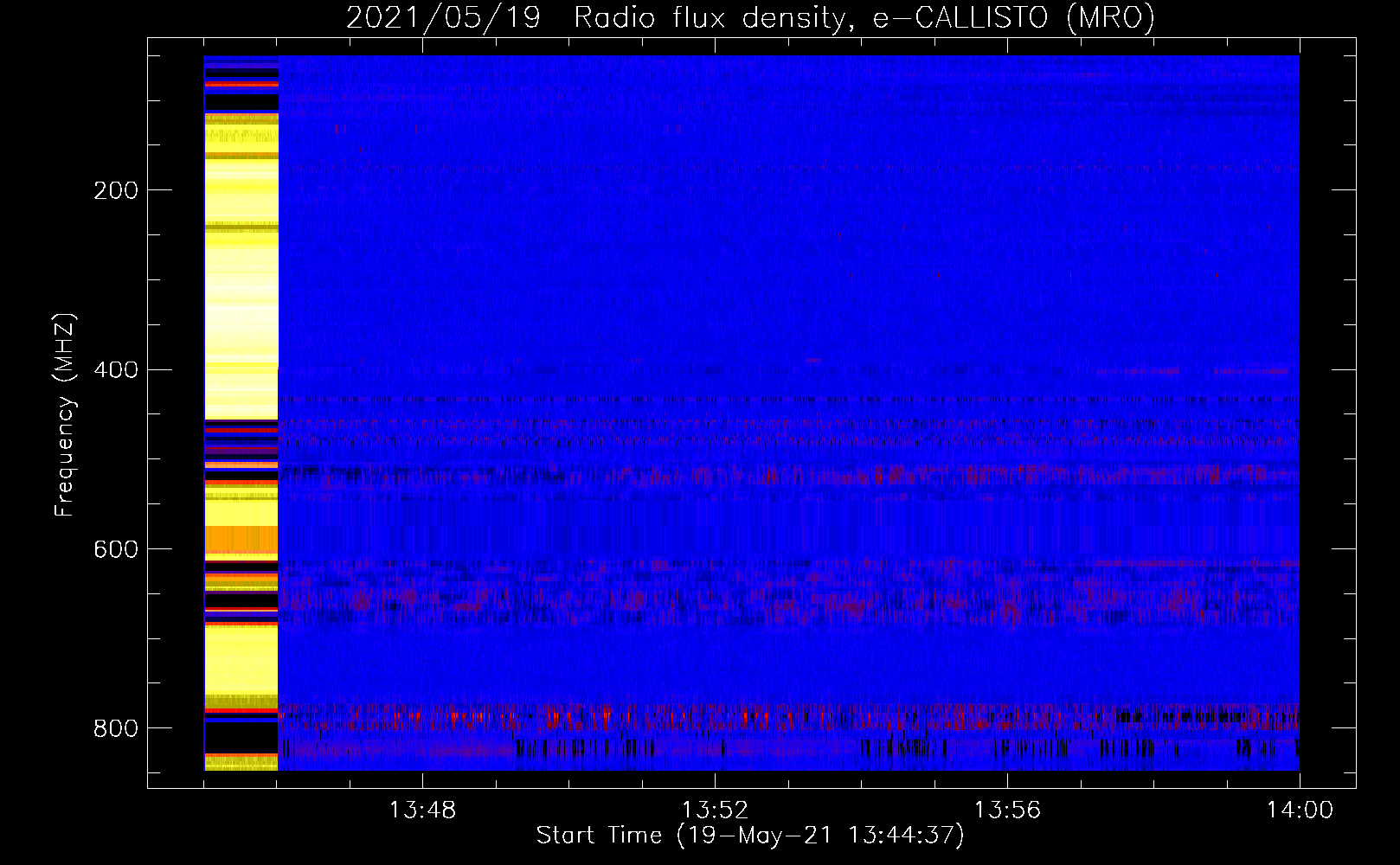
Task: Click the 200 frequency tick label
Action: click(116, 190)
